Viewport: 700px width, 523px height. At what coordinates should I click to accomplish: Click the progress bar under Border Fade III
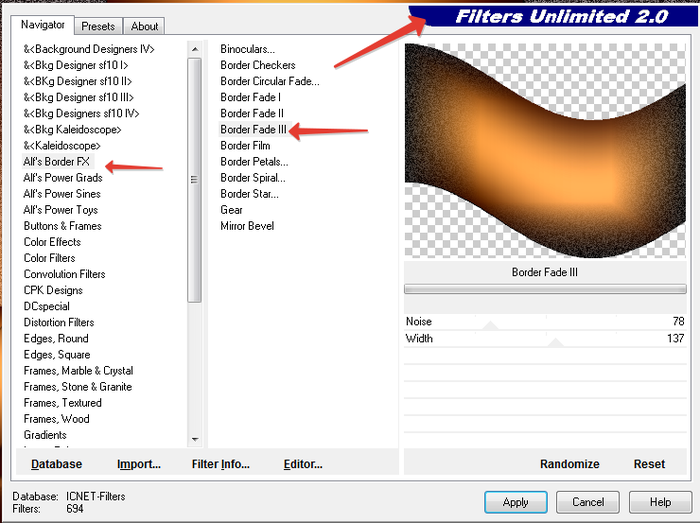545,289
